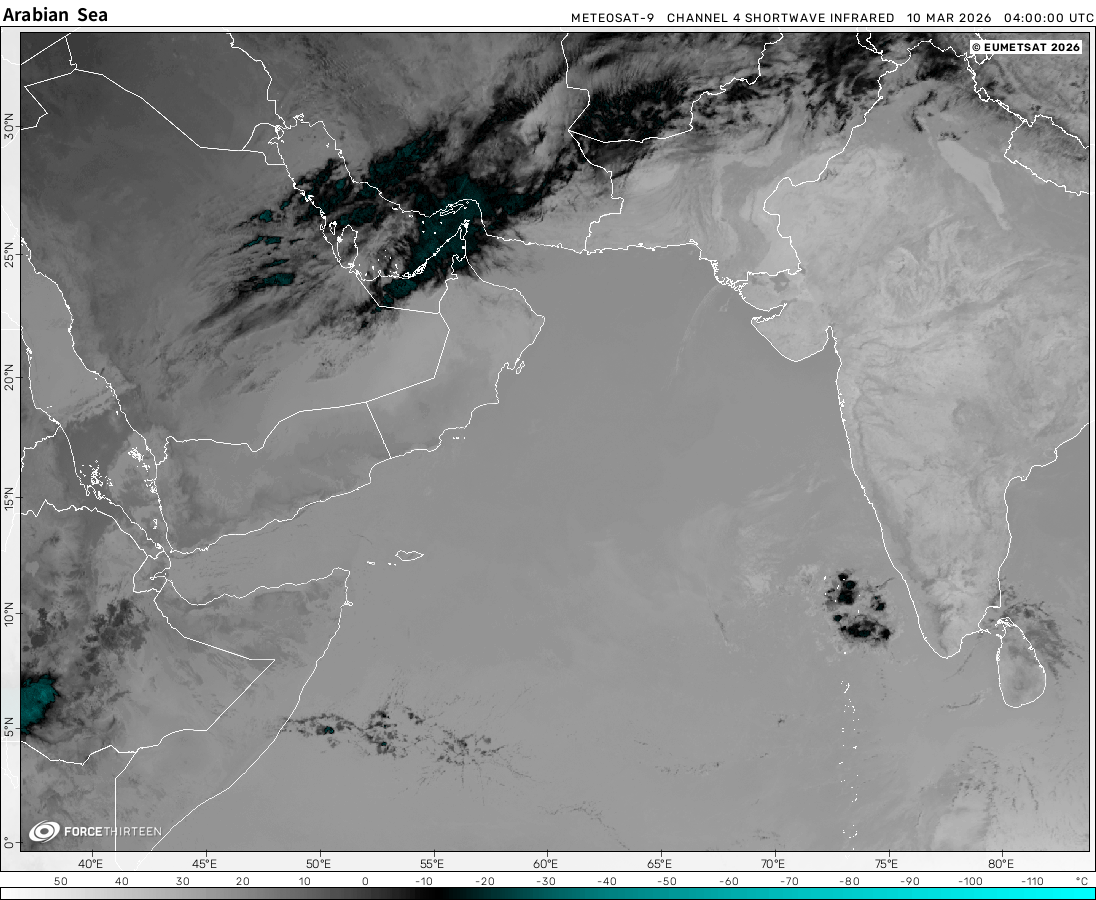Click the °C unit label on scale
This screenshot has width=1096, height=900.
tap(1081, 881)
